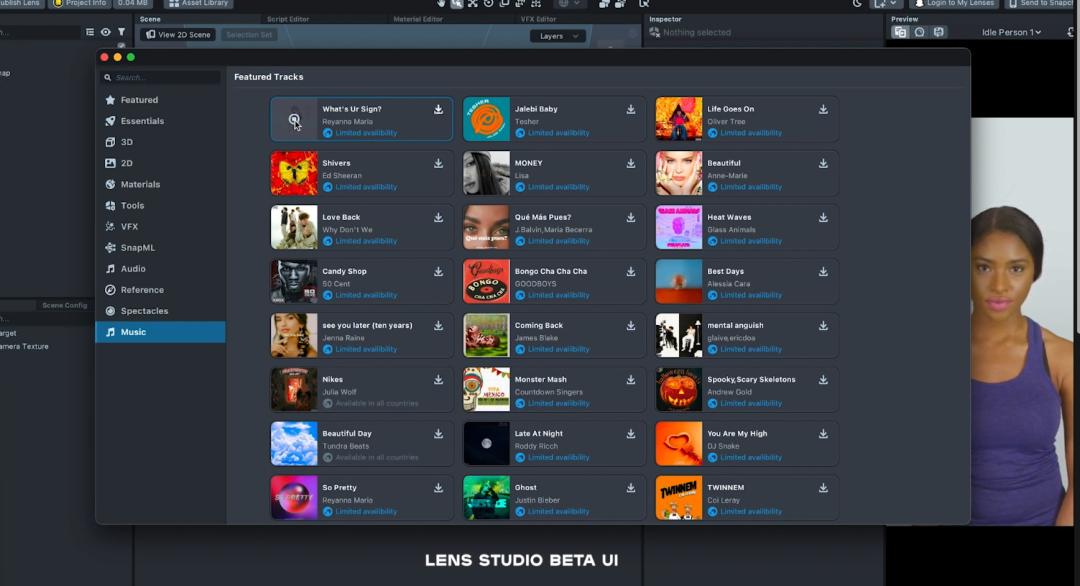This screenshot has height=586, width=1080.
Task: Download the Love Back track
Action: pos(438,218)
